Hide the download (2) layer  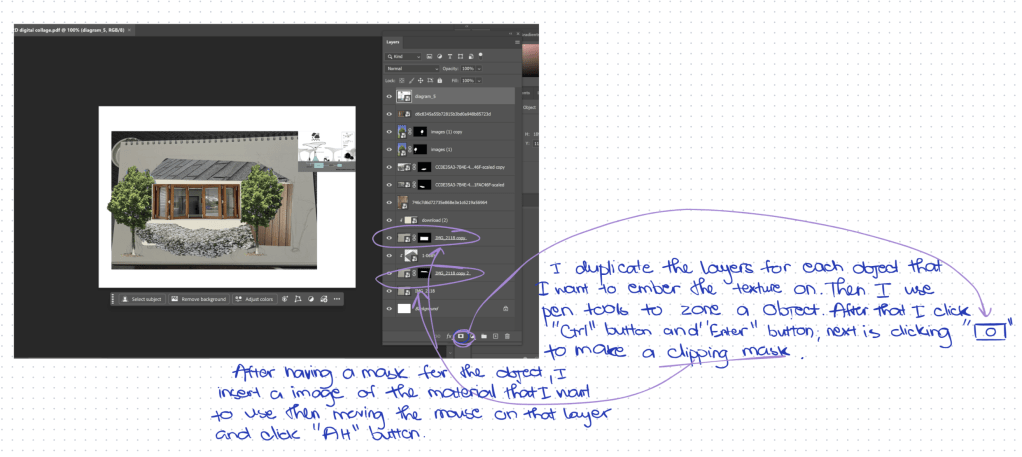click(x=390, y=219)
